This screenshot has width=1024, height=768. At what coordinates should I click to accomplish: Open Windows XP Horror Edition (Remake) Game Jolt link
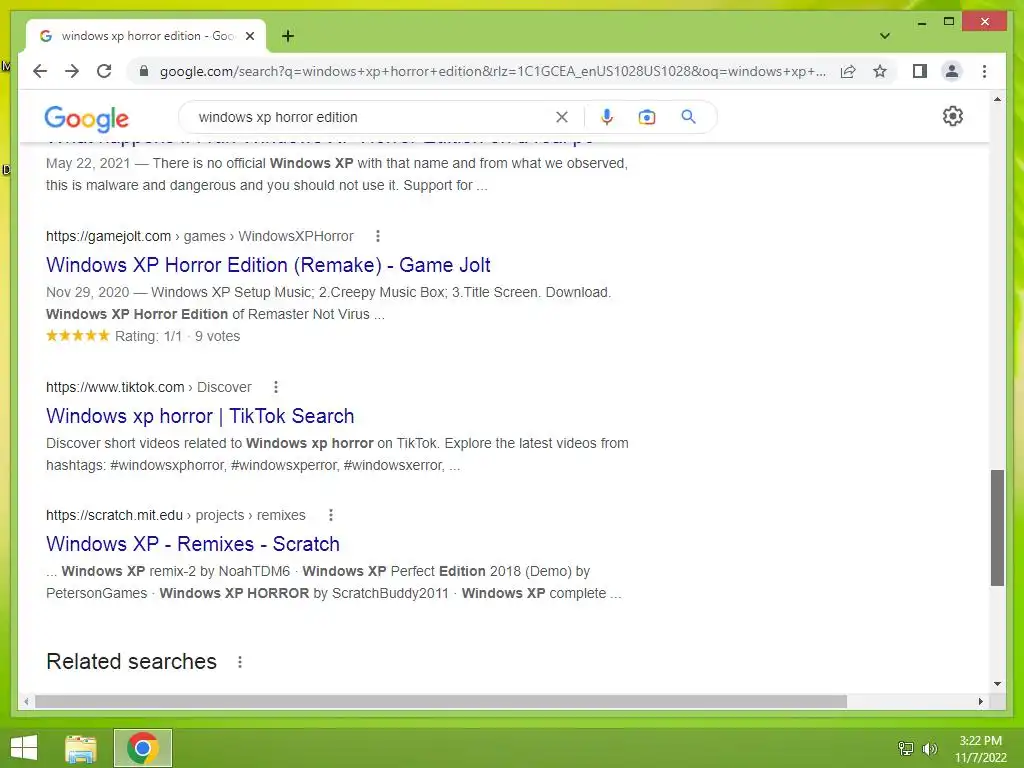coord(268,264)
